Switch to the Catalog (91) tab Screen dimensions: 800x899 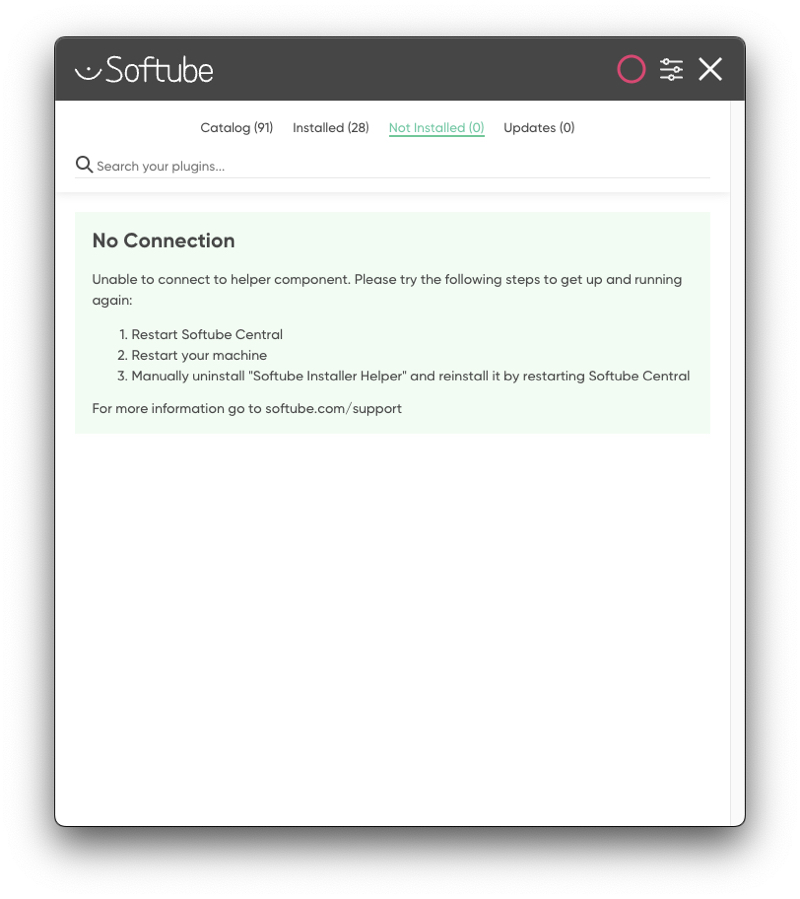pos(236,127)
